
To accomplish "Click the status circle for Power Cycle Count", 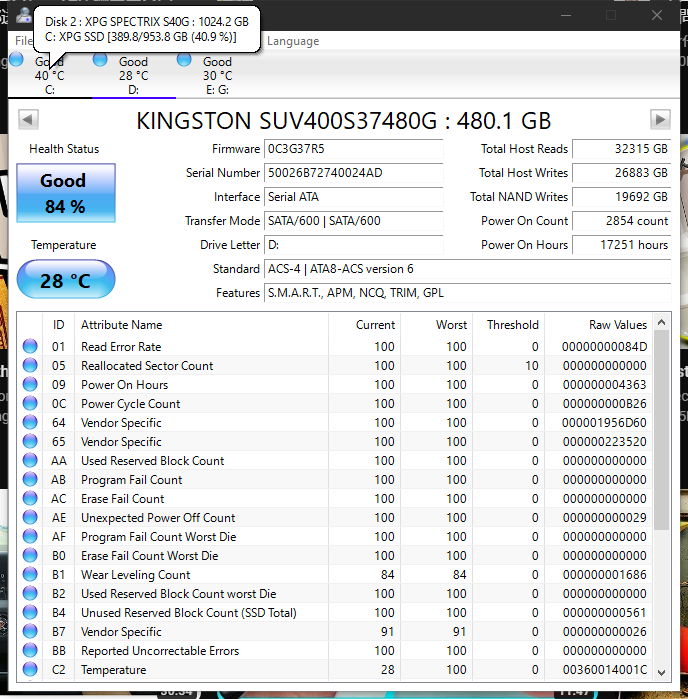I will [x=30, y=403].
